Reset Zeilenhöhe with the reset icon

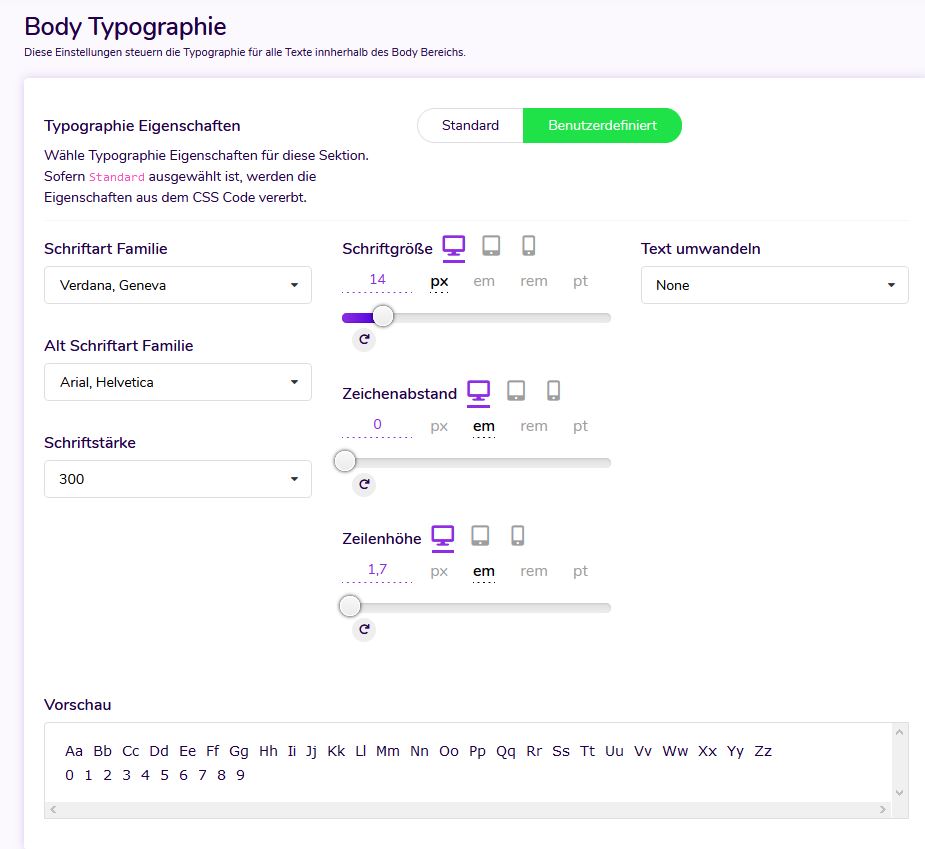tap(364, 629)
